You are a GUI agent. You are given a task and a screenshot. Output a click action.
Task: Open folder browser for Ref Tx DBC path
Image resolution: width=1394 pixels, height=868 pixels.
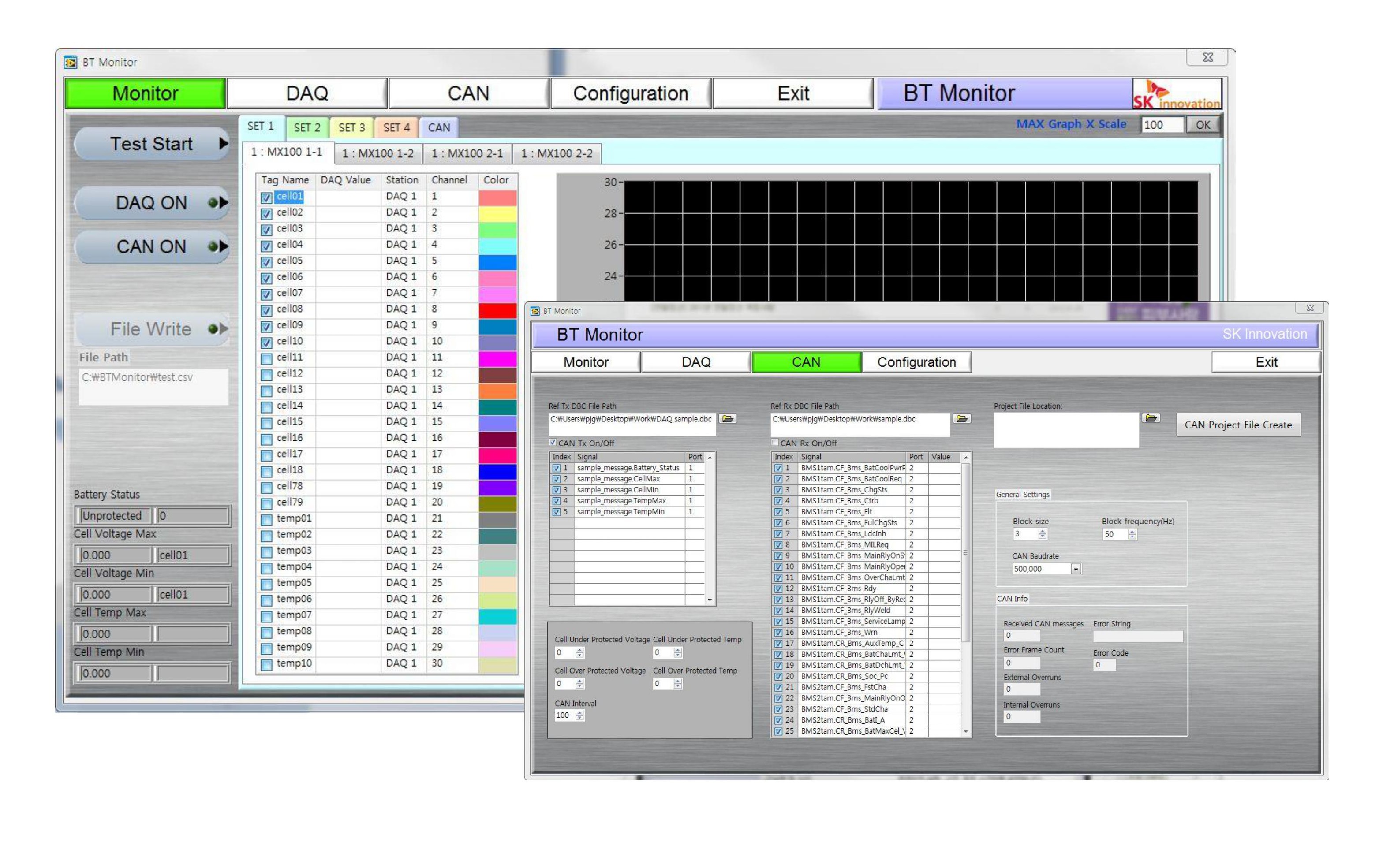coord(728,418)
